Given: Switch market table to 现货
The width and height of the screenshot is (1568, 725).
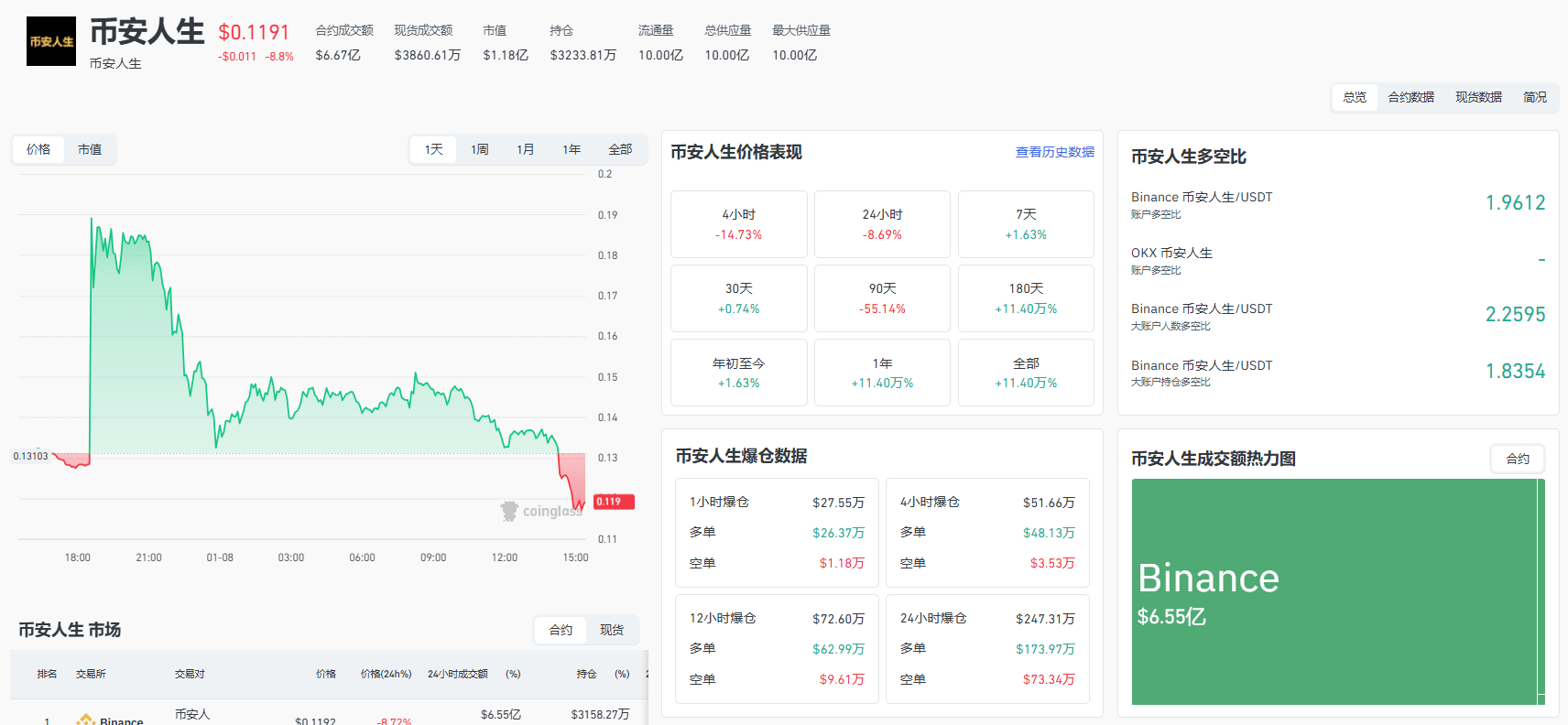Looking at the screenshot, I should tap(612, 630).
